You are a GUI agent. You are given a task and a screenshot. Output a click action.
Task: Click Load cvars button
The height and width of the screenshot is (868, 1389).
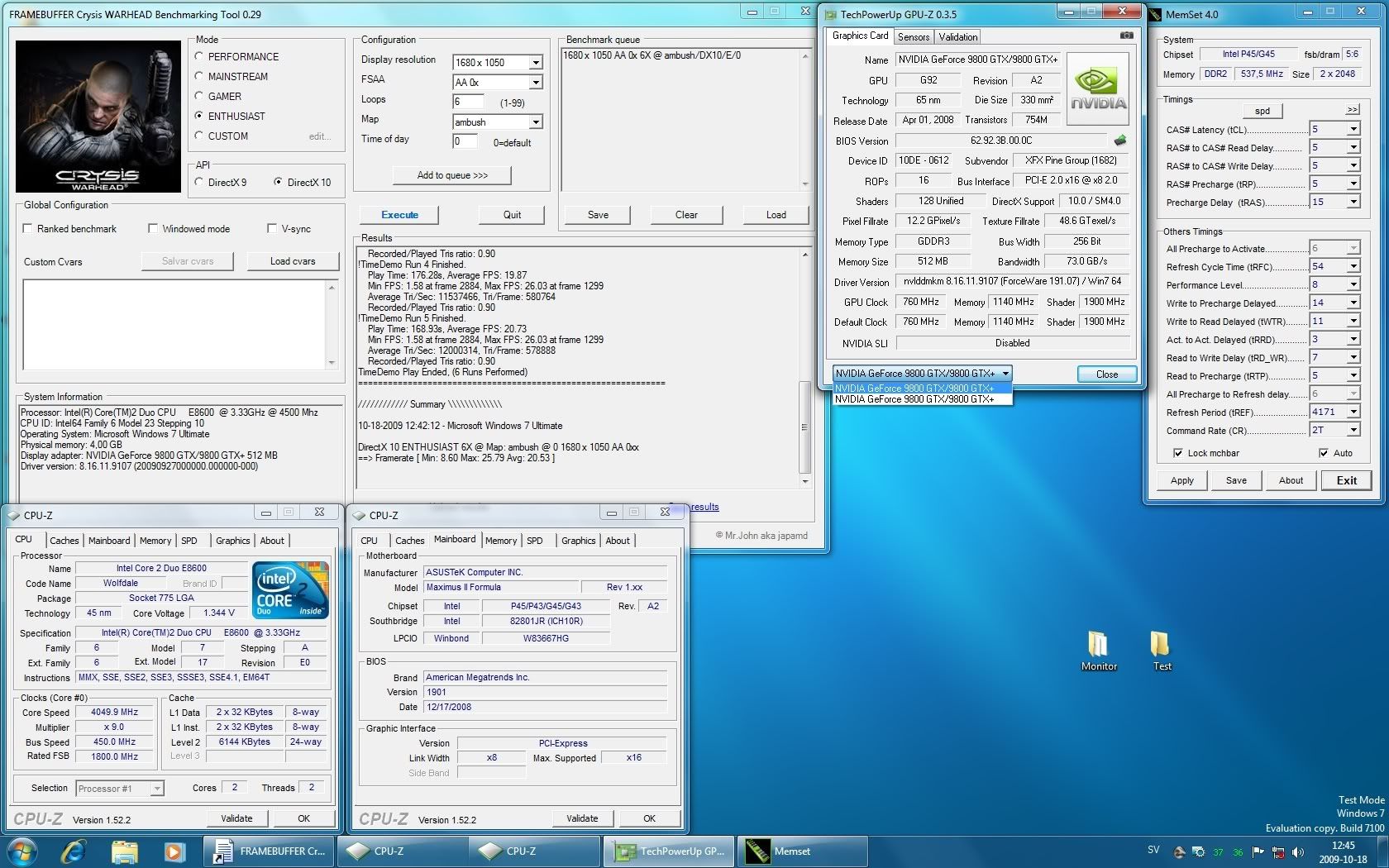click(x=293, y=261)
